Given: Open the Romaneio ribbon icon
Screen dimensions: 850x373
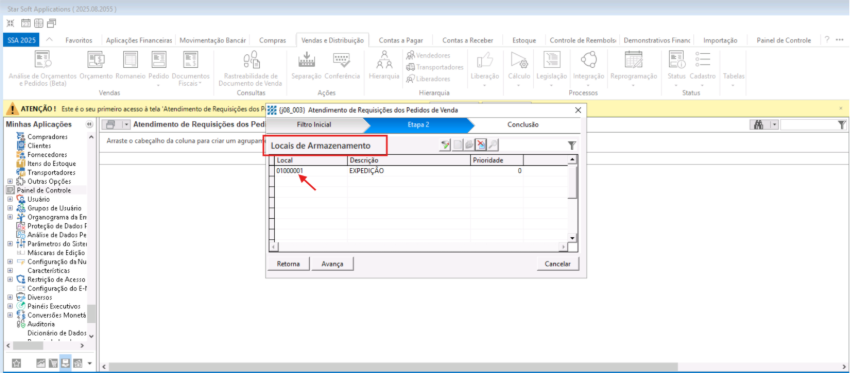Looking at the screenshot, I should click(x=131, y=65).
